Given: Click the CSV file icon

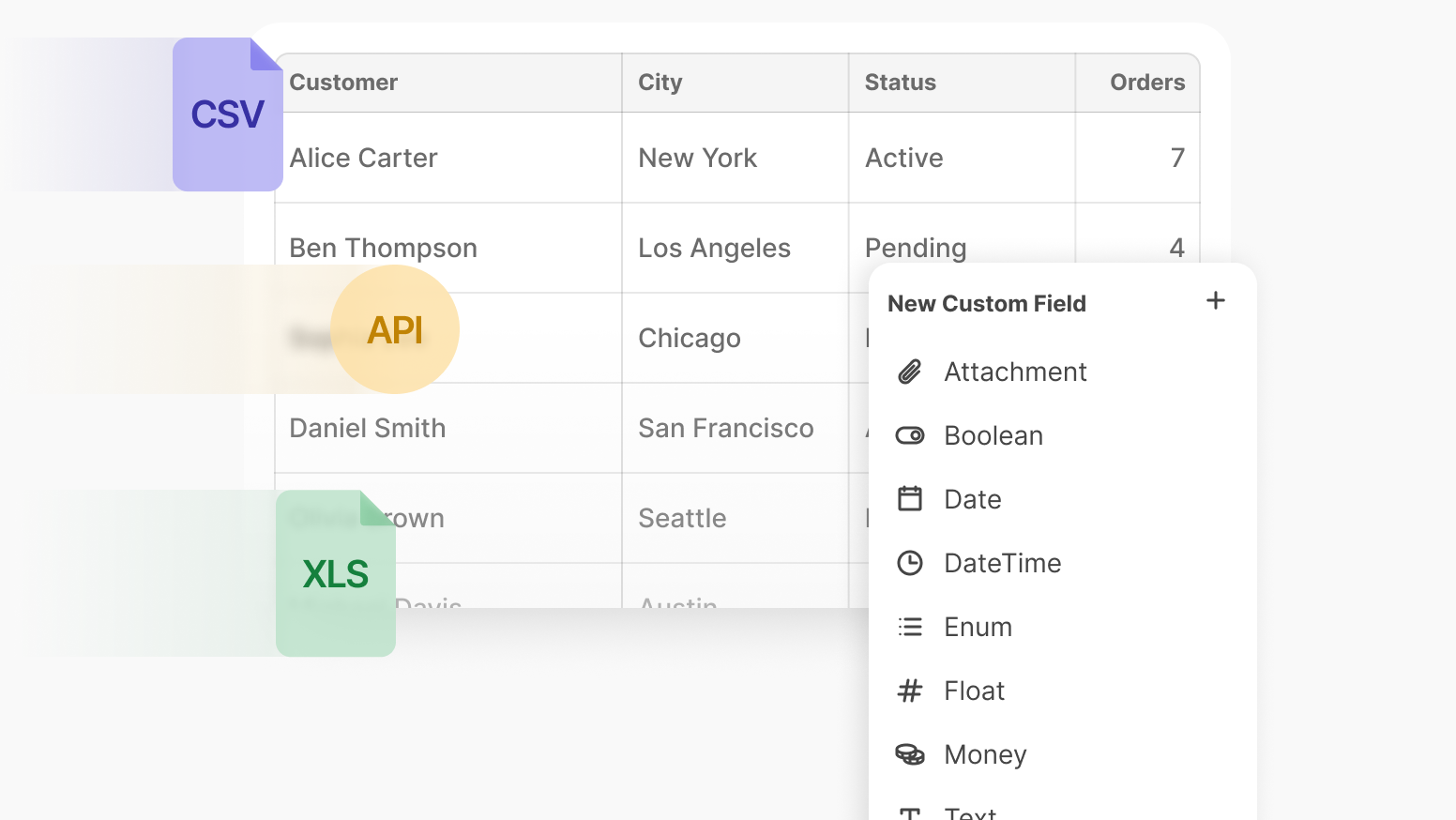Looking at the screenshot, I should 227,114.
